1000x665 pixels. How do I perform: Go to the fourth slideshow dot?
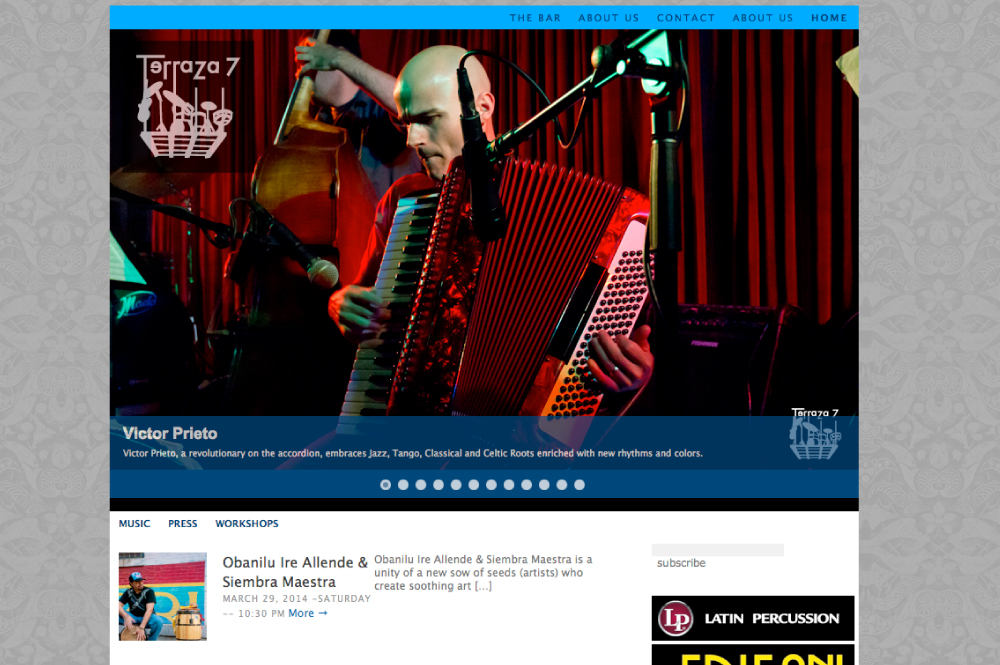tap(438, 485)
